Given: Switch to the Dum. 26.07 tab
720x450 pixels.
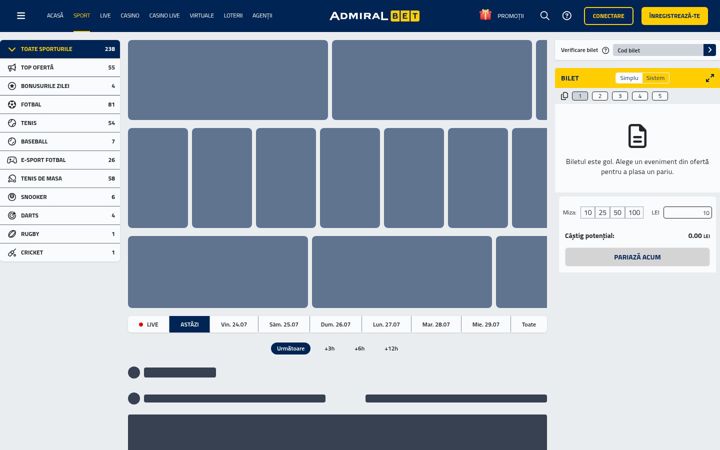Looking at the screenshot, I should pos(336,324).
